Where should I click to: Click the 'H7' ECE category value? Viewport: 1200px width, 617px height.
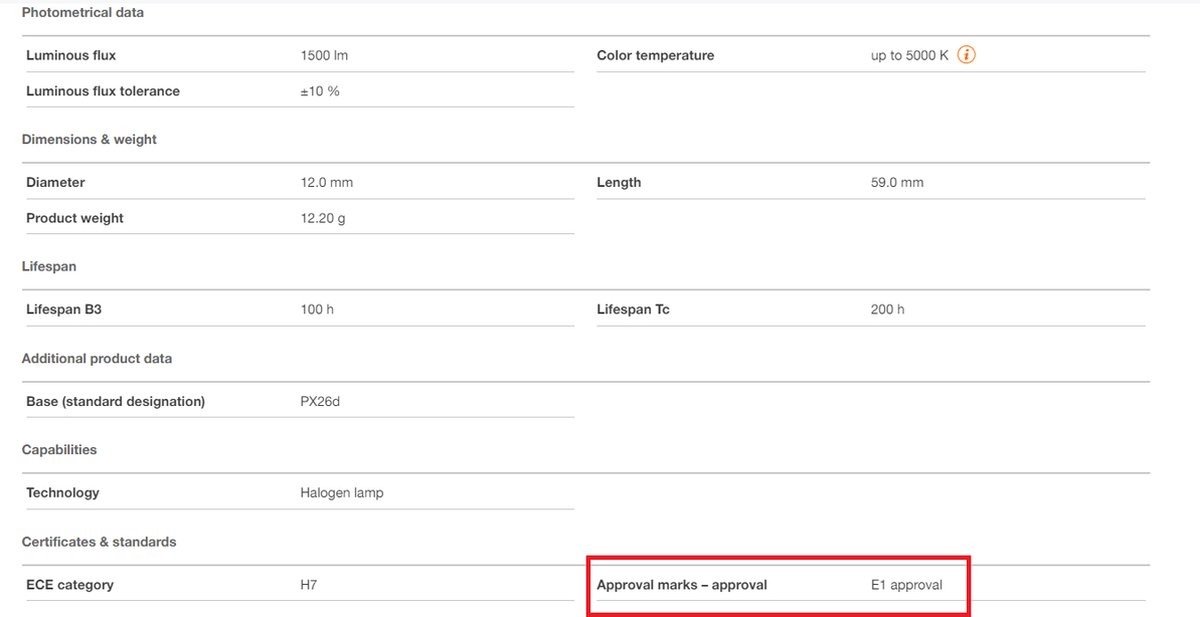(309, 585)
